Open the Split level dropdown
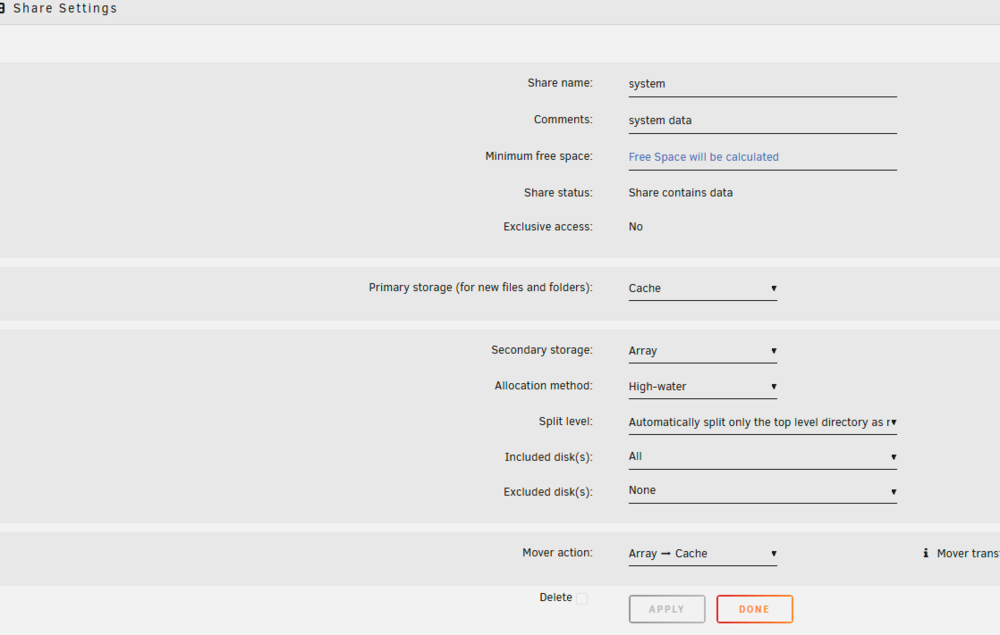The width and height of the screenshot is (1000, 635). pyautogui.click(x=762, y=422)
